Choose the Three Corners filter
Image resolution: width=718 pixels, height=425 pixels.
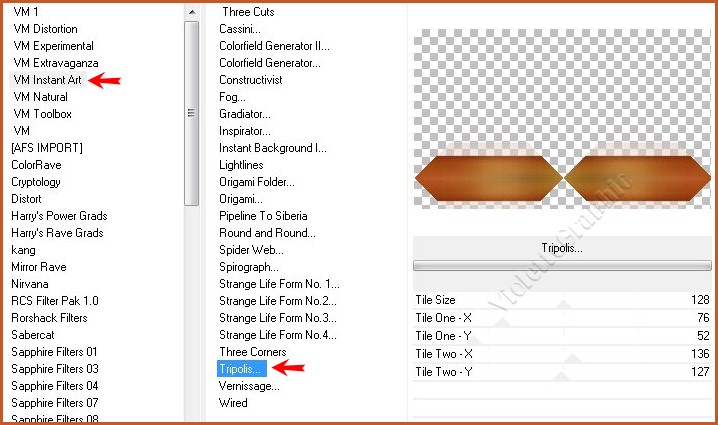tap(252, 352)
